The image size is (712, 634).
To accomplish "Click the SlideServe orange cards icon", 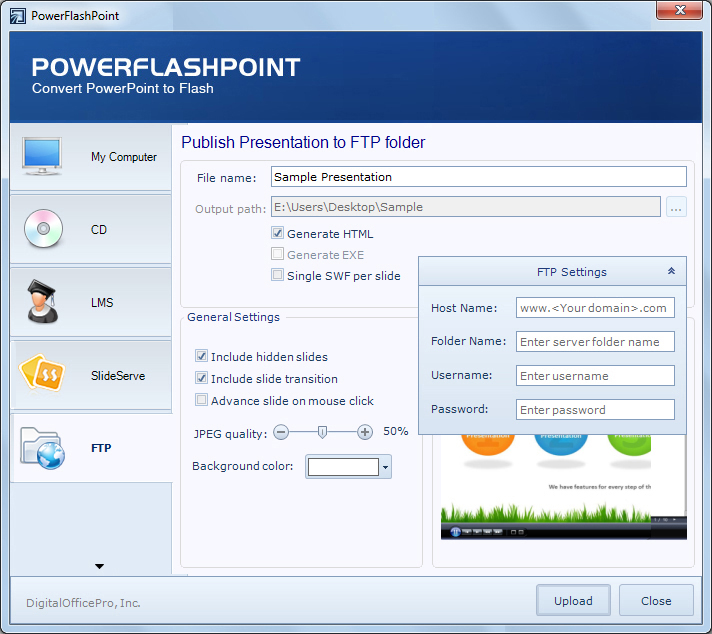I will (x=42, y=373).
